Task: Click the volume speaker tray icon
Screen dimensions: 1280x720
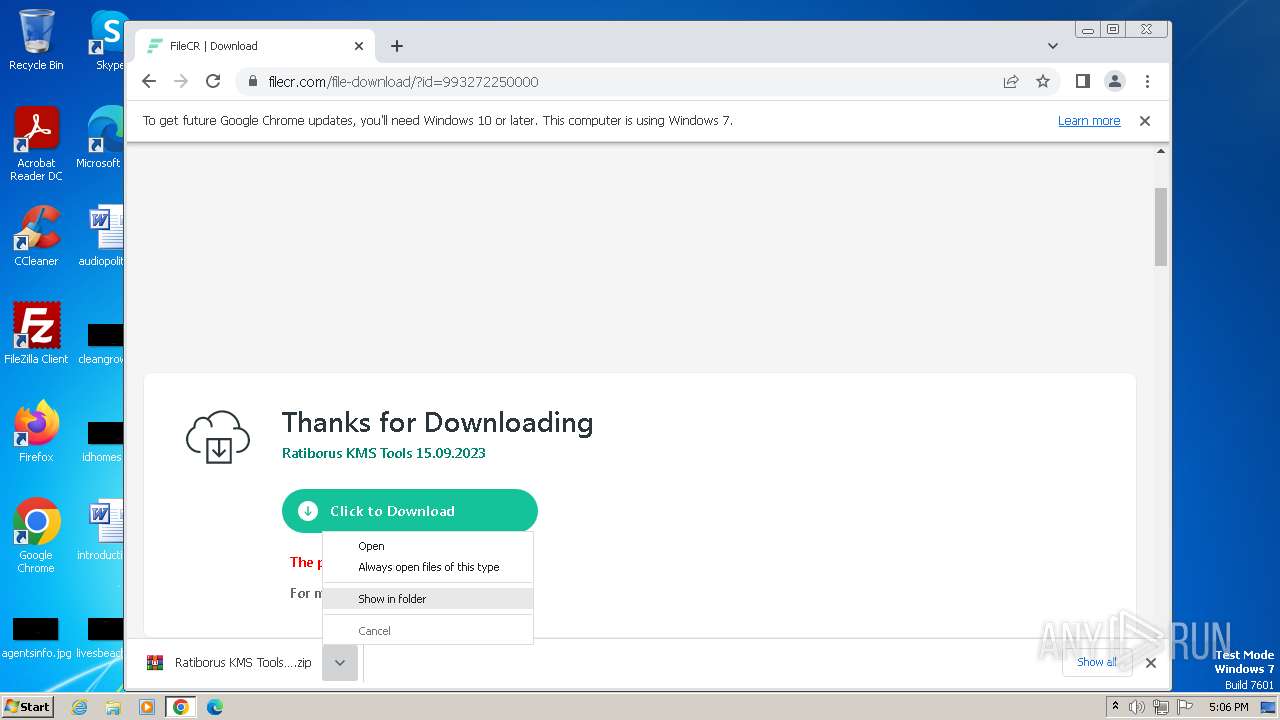Action: [1137, 707]
